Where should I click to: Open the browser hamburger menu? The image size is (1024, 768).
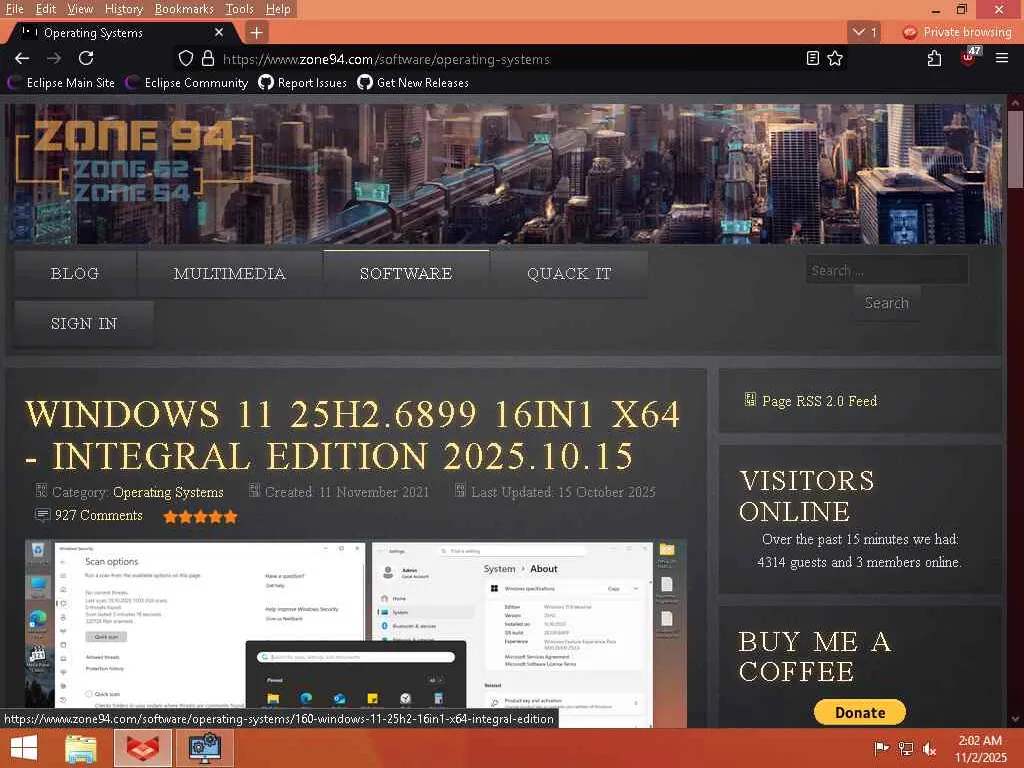pos(1002,59)
